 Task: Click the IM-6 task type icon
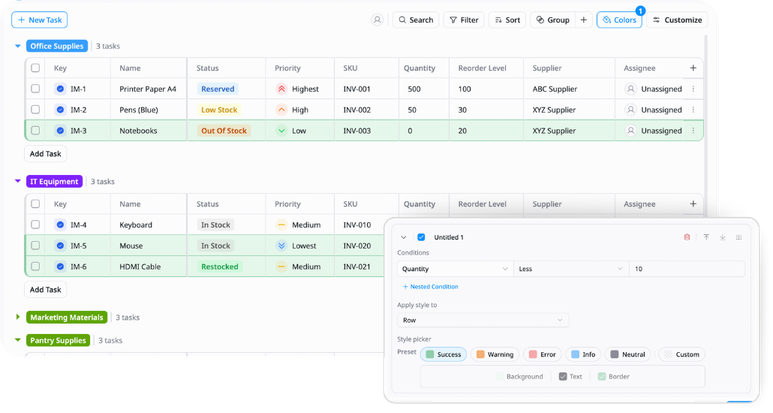tap(60, 266)
